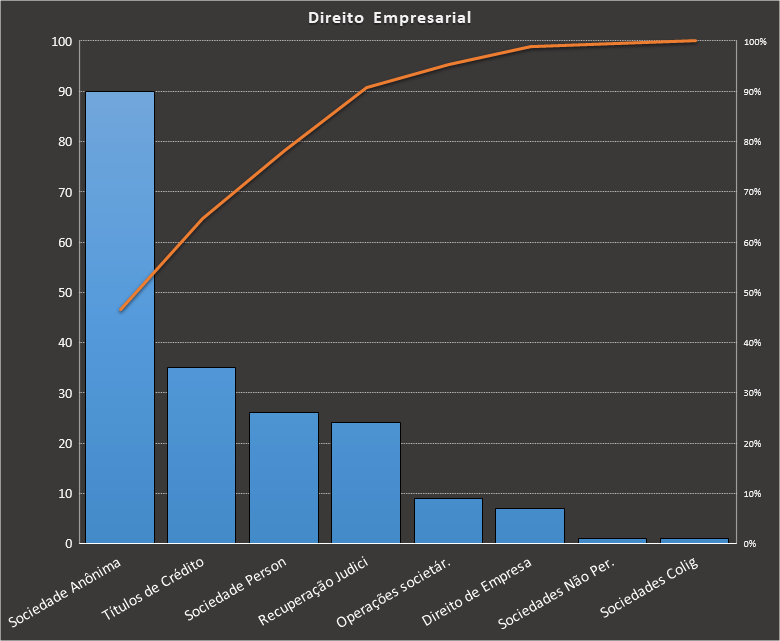
Task: Click the 0 value on left axis
Action: 68,543
